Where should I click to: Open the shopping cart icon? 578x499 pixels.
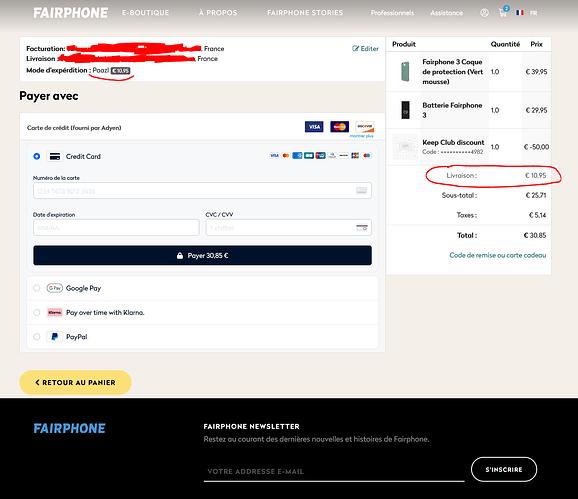coord(504,12)
